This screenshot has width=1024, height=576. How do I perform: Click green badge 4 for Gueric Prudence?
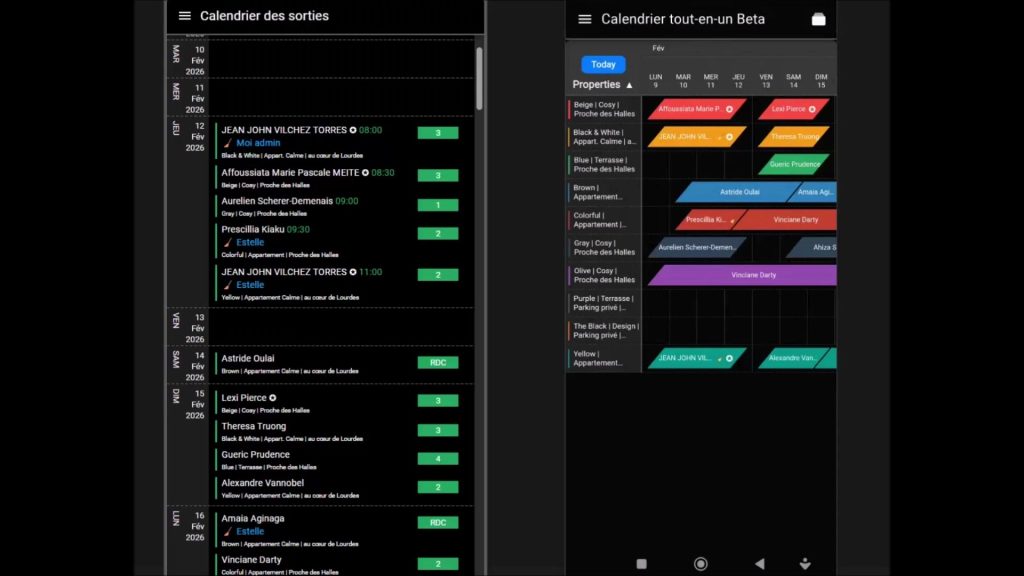[x=437, y=459]
